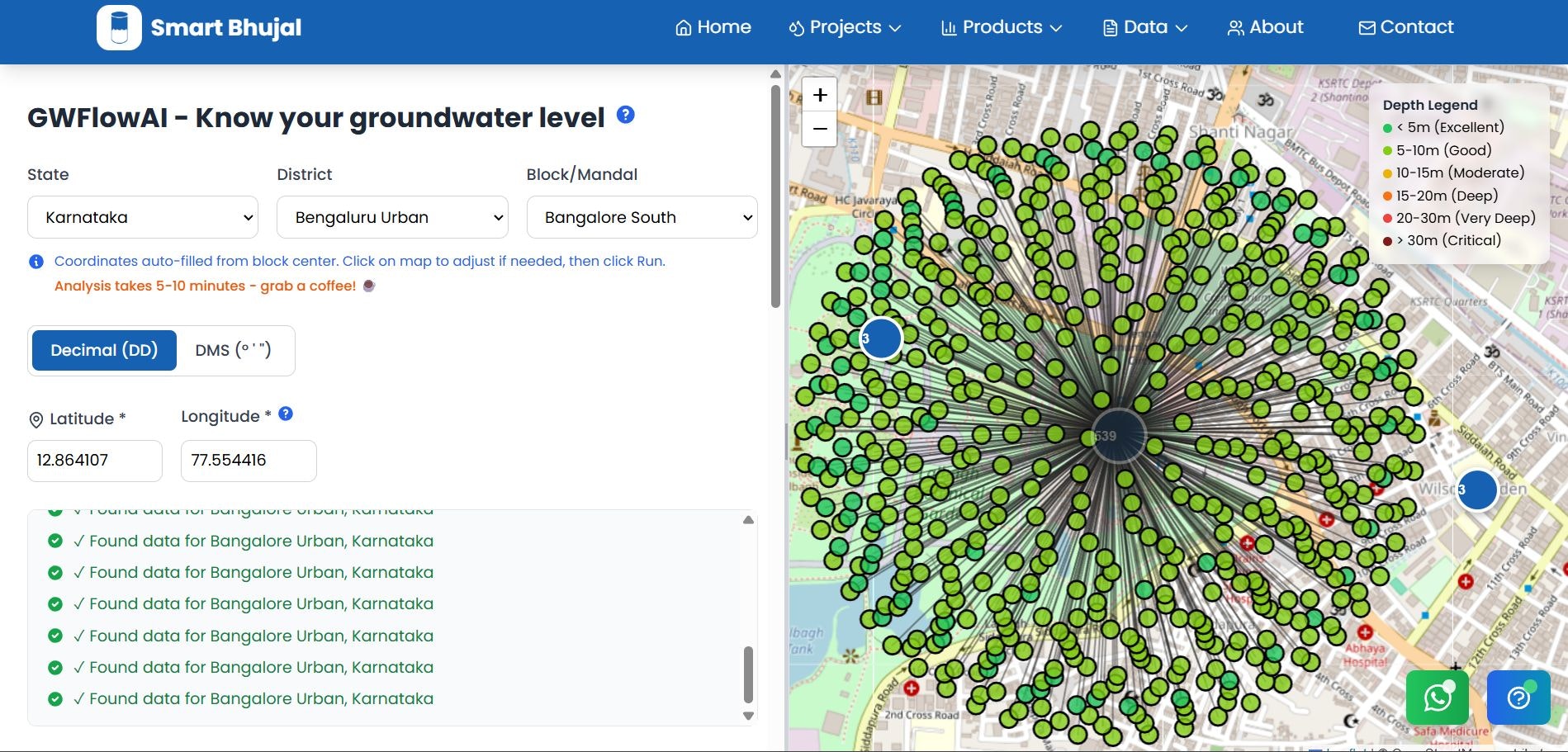This screenshot has height=752, width=1568.
Task: Click blue cluster marker near Wilson Garden
Action: [x=1477, y=490]
